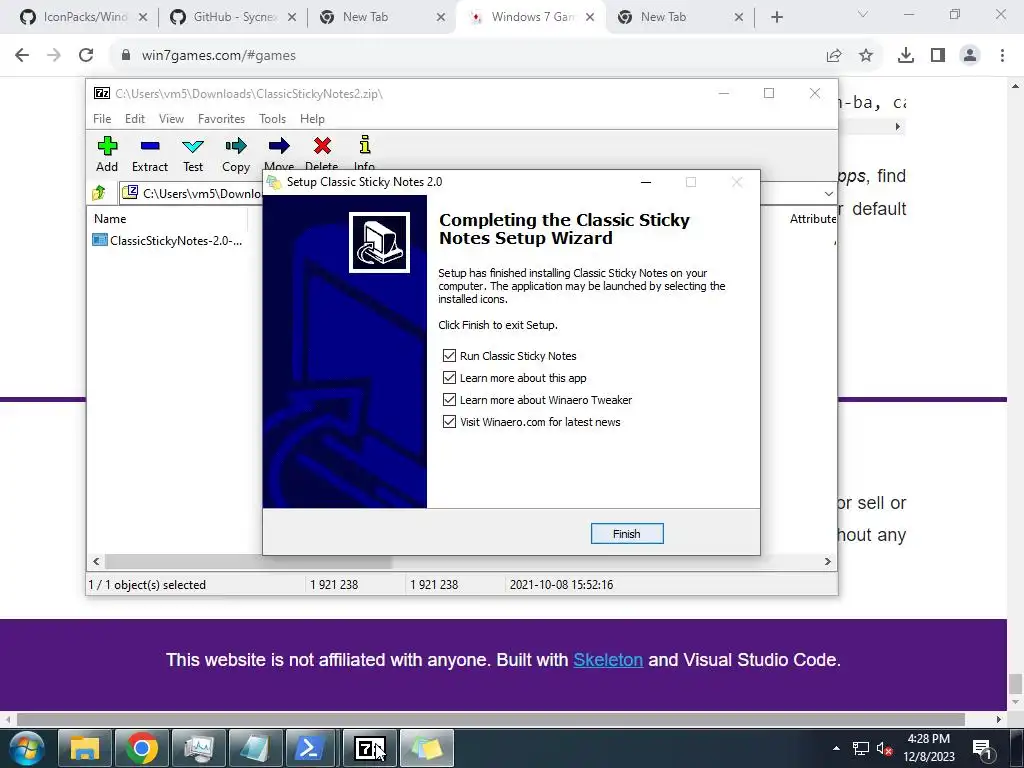The height and width of the screenshot is (768, 1024).
Task: Uncheck Run Classic Sticky Notes
Action: (449, 355)
